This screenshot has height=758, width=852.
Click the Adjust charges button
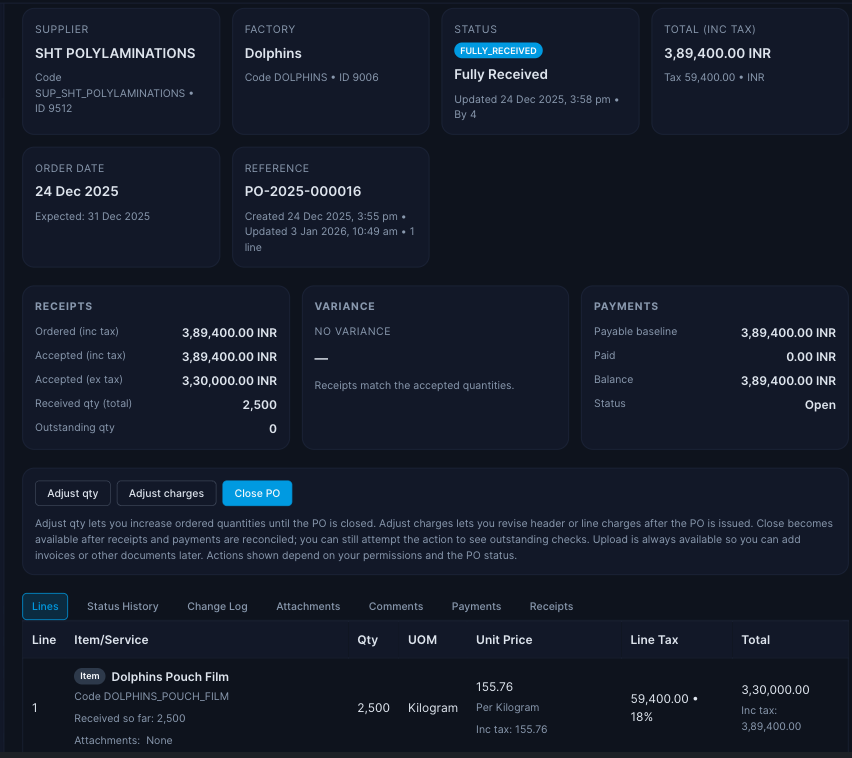point(166,493)
